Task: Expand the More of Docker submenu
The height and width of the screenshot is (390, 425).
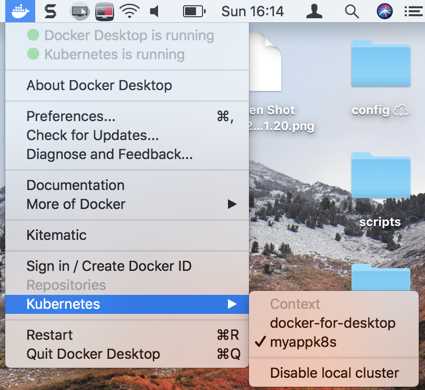Action: coord(127,204)
